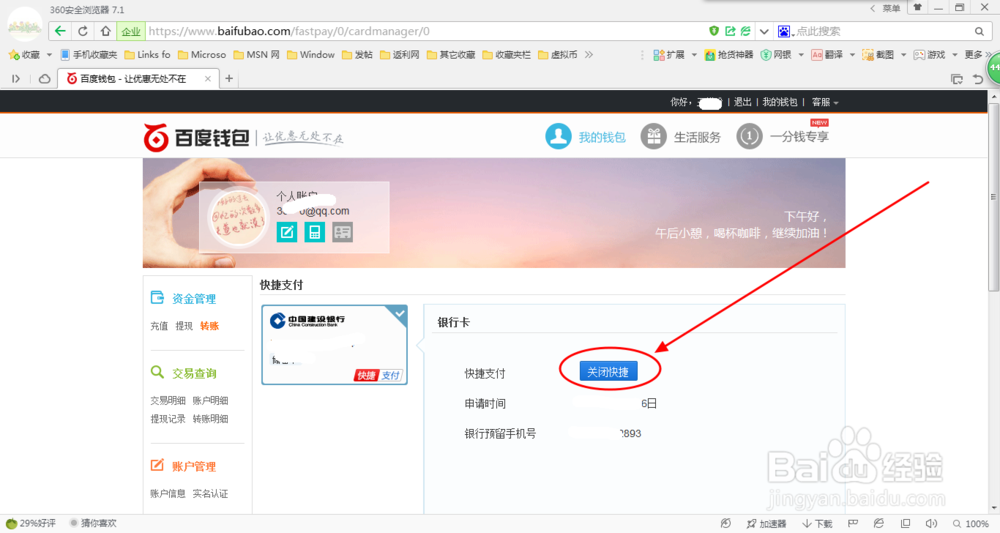This screenshot has height=533, width=1000.
Task: Toggle the sidebar panel icon left of tabs
Action: (x=16, y=78)
